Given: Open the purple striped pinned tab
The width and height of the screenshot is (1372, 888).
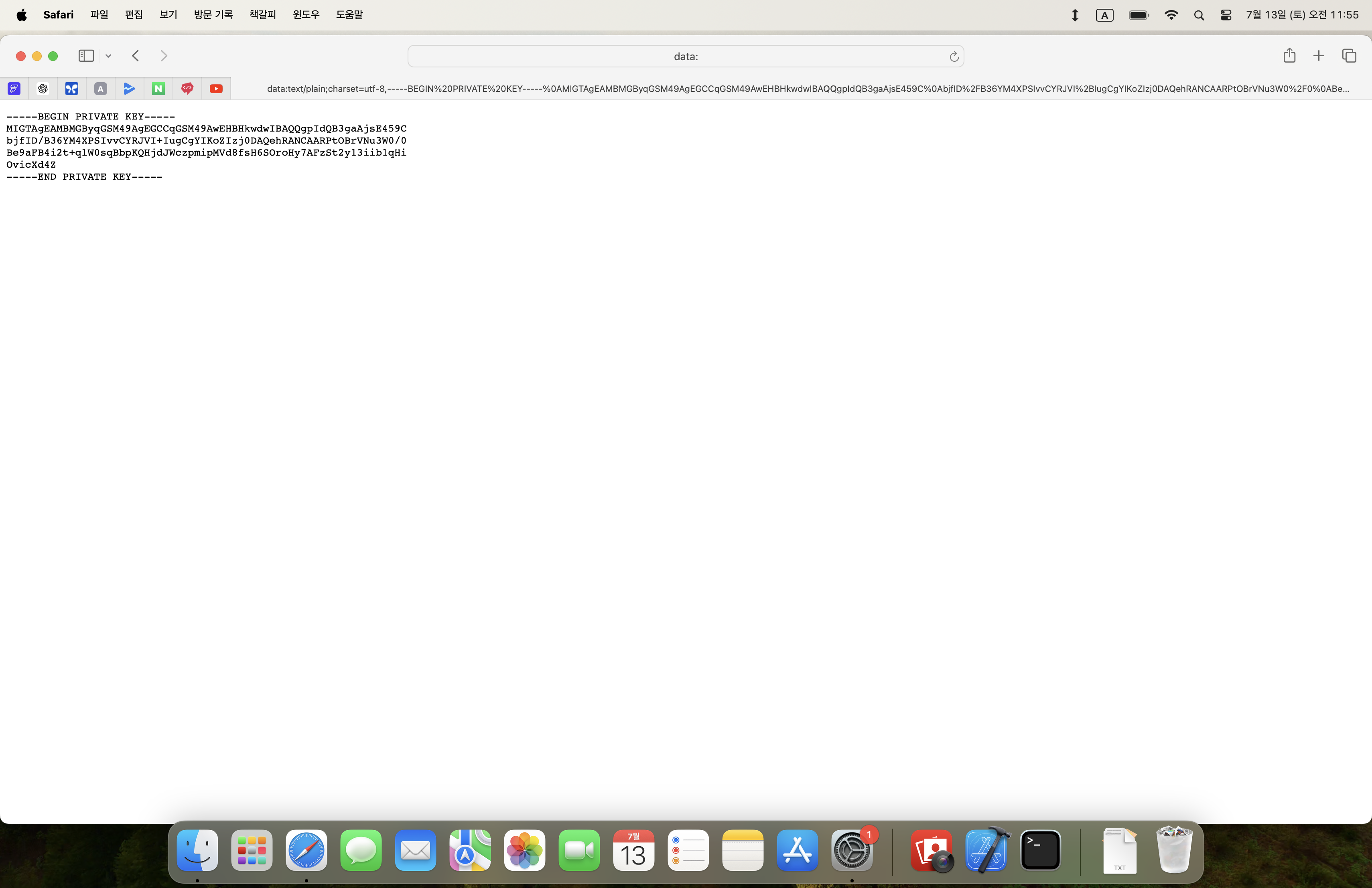Looking at the screenshot, I should click(x=14, y=88).
